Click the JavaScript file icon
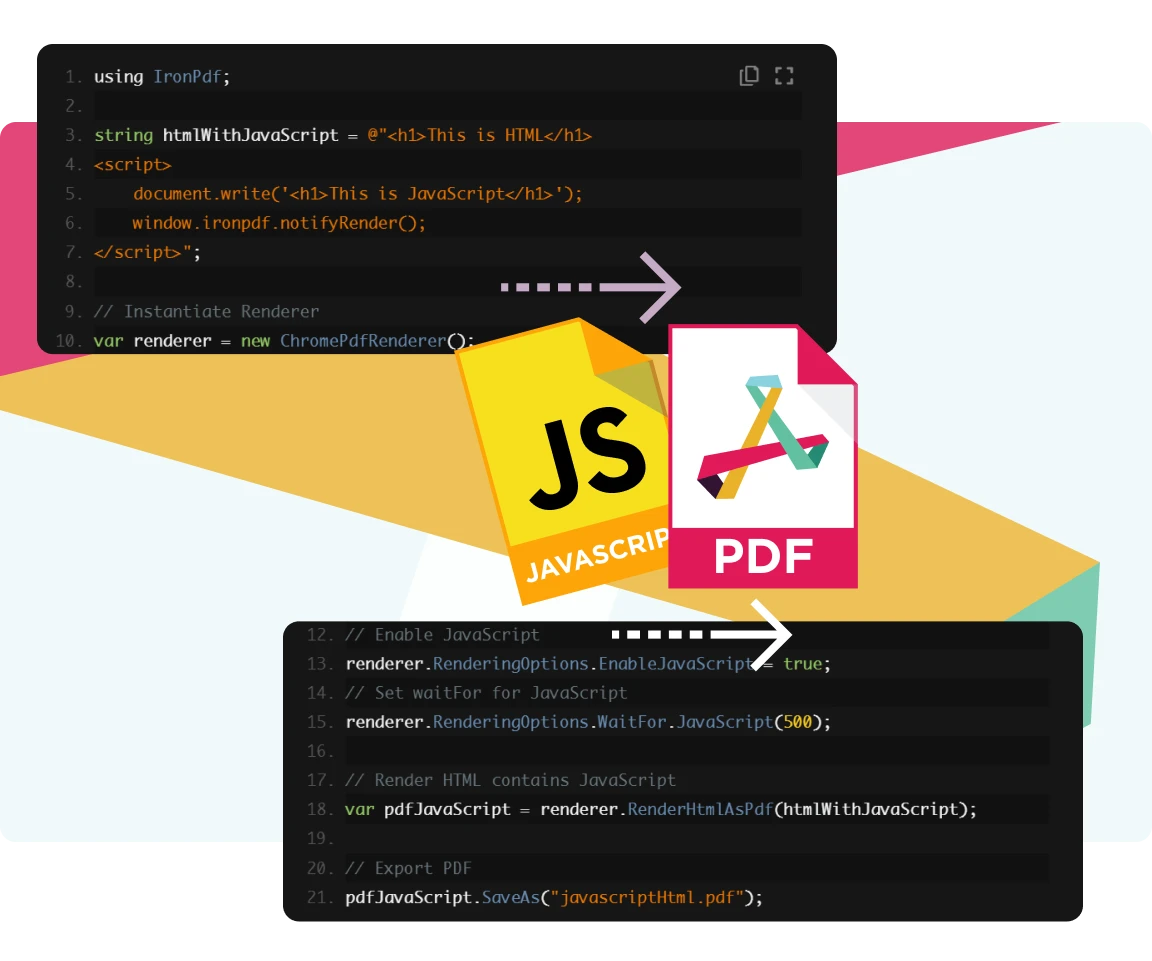The image size is (1152, 961). 566,460
